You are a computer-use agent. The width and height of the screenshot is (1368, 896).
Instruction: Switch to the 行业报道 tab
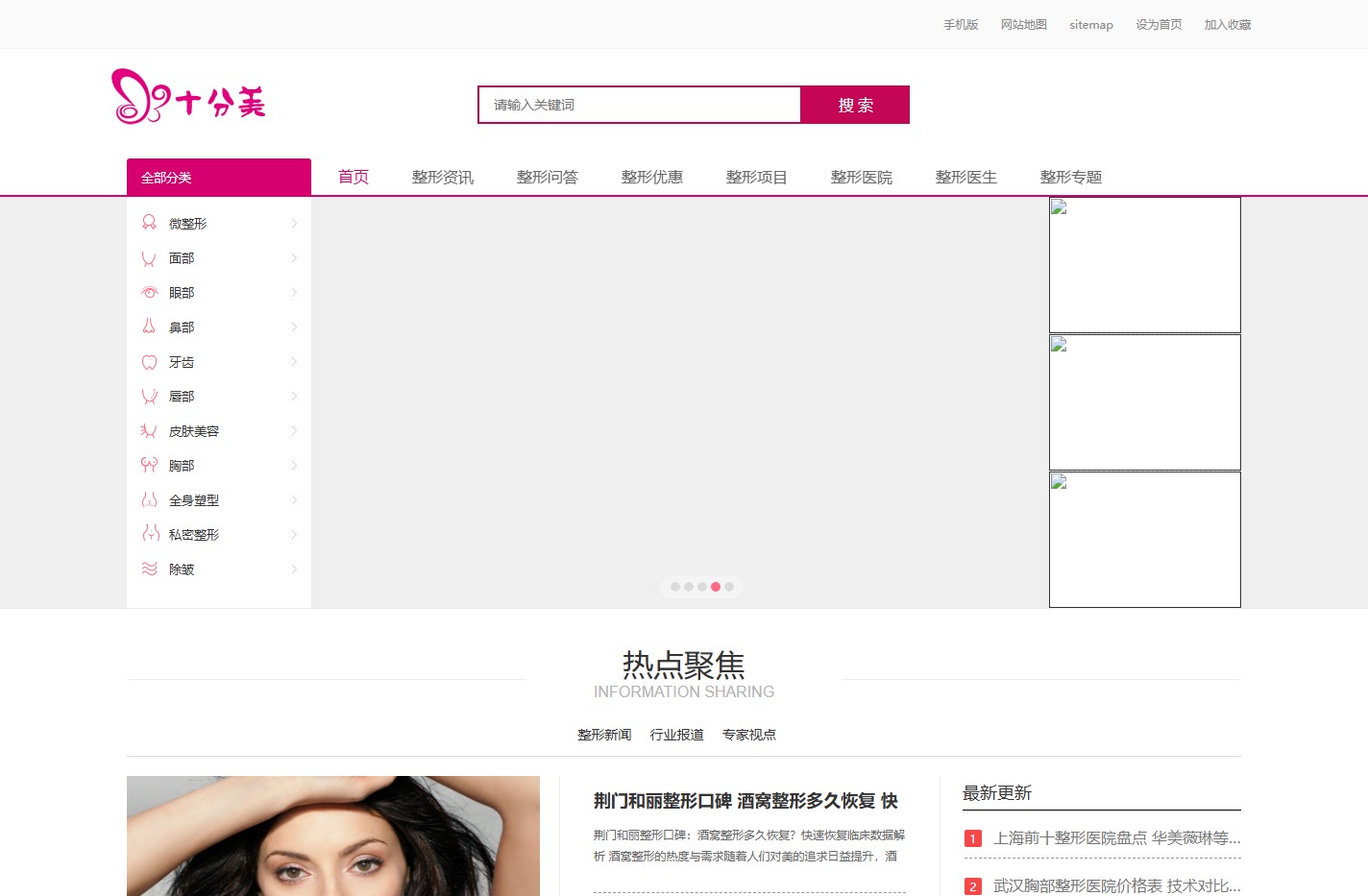pos(677,735)
